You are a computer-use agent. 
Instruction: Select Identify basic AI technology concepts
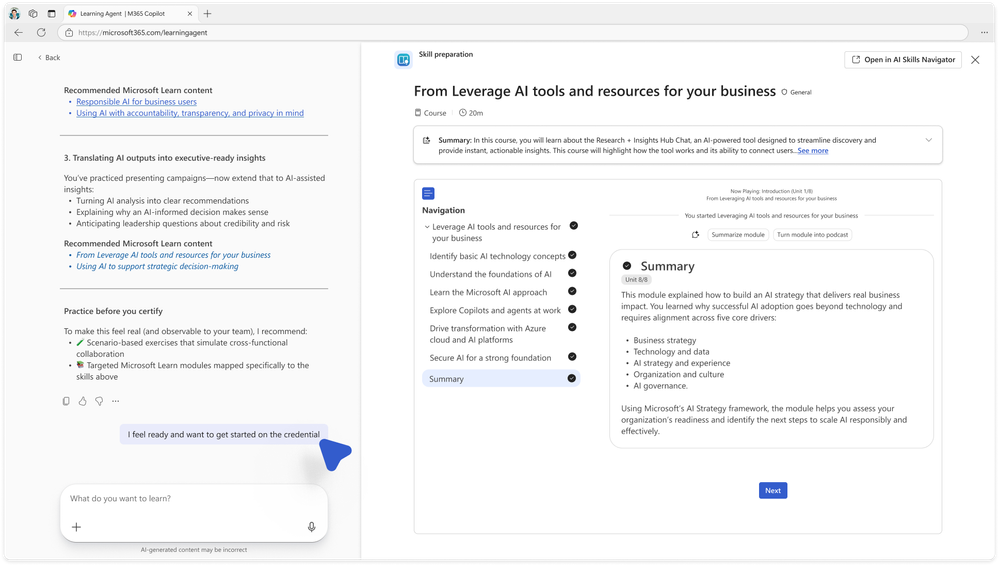[497, 256]
